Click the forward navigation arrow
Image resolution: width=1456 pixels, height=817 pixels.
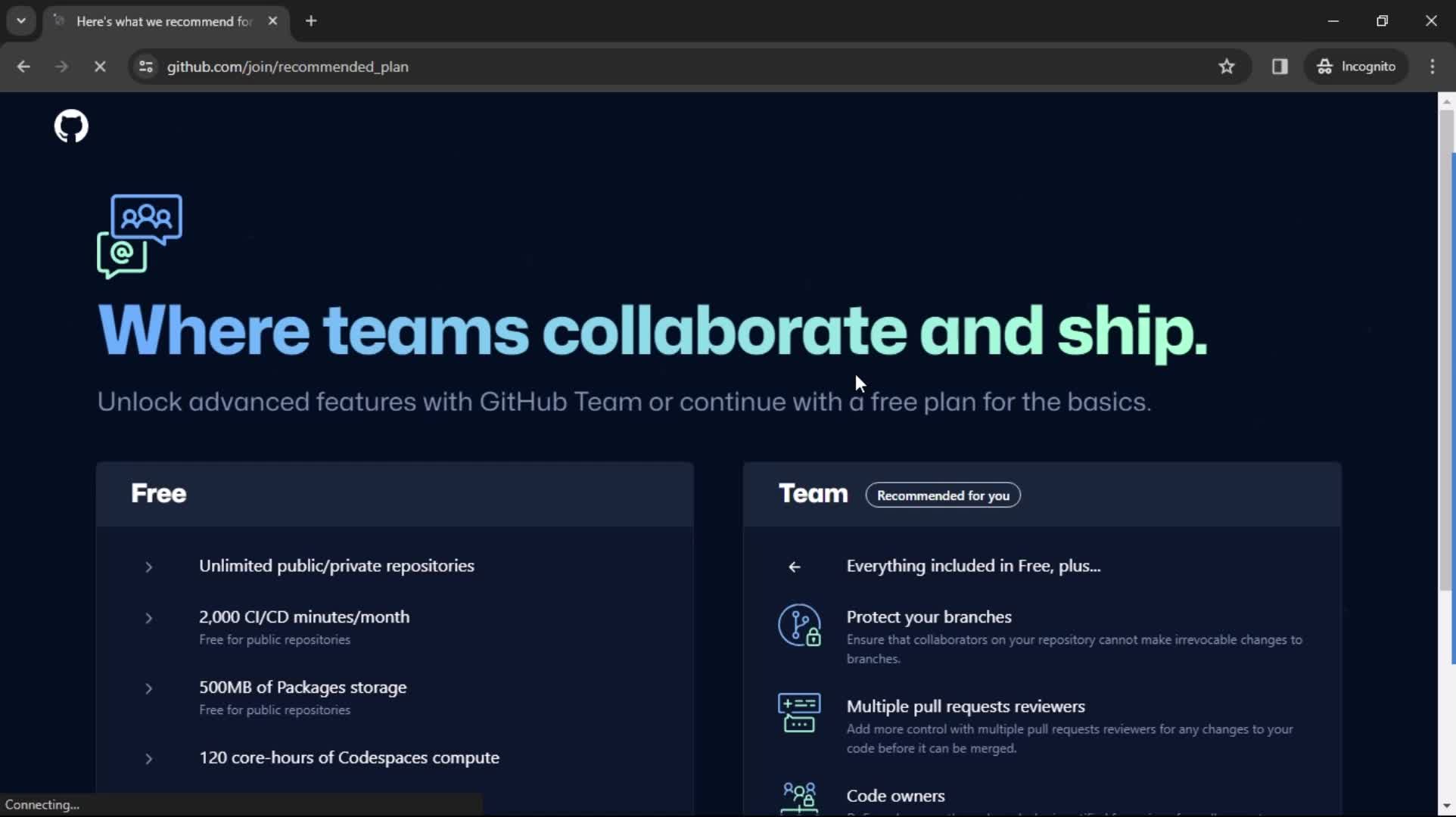(61, 67)
